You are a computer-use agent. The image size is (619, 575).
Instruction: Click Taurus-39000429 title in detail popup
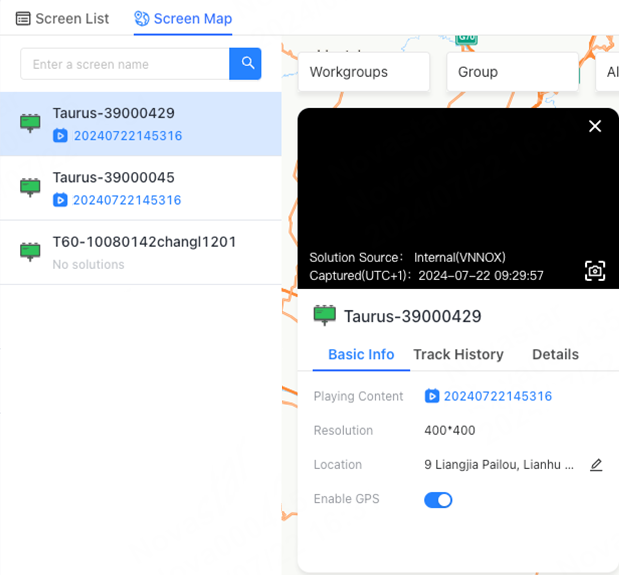pyautogui.click(x=413, y=316)
